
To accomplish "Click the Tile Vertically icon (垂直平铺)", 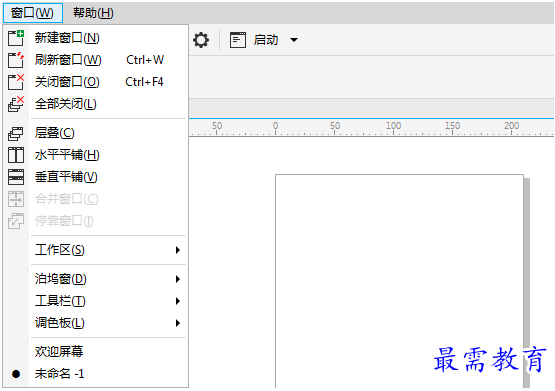I will 16,177.
